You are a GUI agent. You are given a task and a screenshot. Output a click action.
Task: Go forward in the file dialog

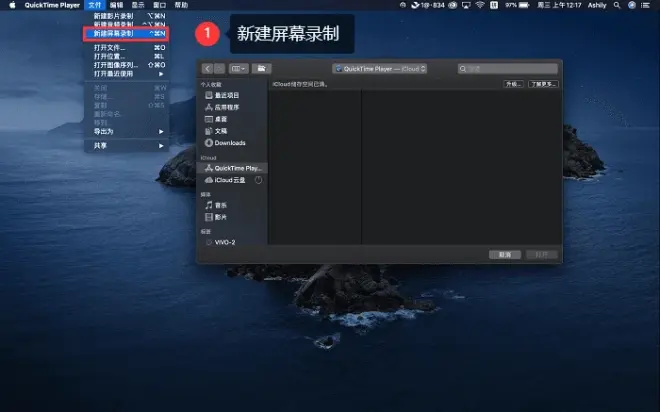[219, 69]
